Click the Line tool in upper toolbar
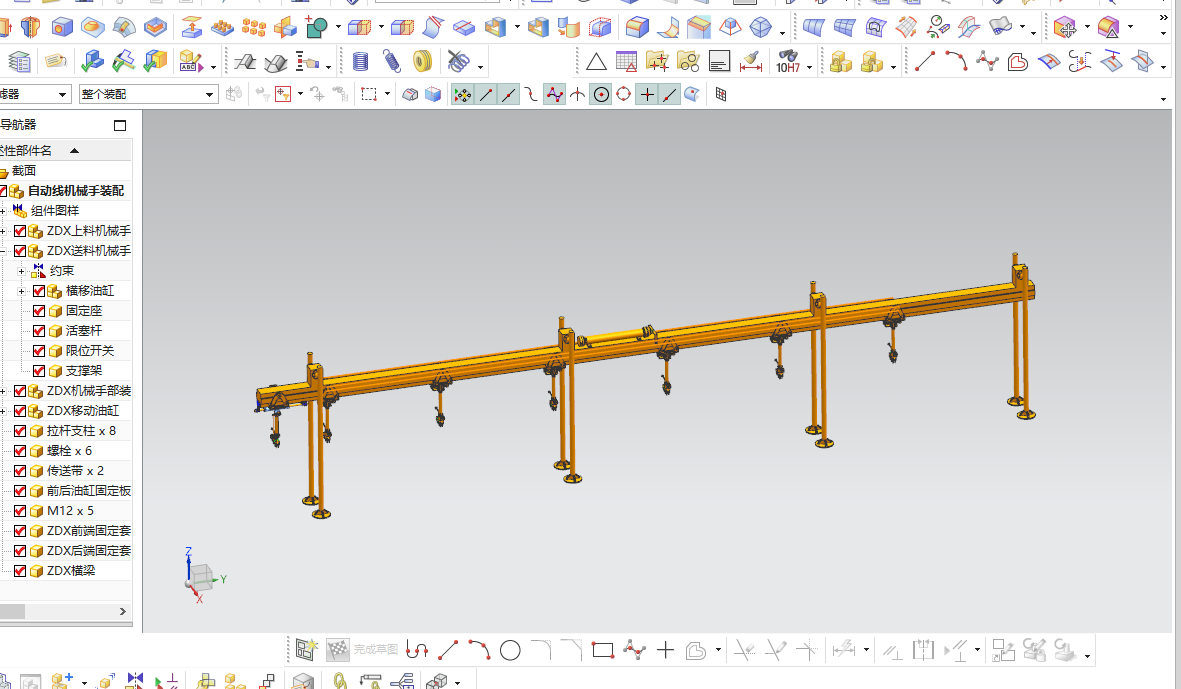 (925, 62)
